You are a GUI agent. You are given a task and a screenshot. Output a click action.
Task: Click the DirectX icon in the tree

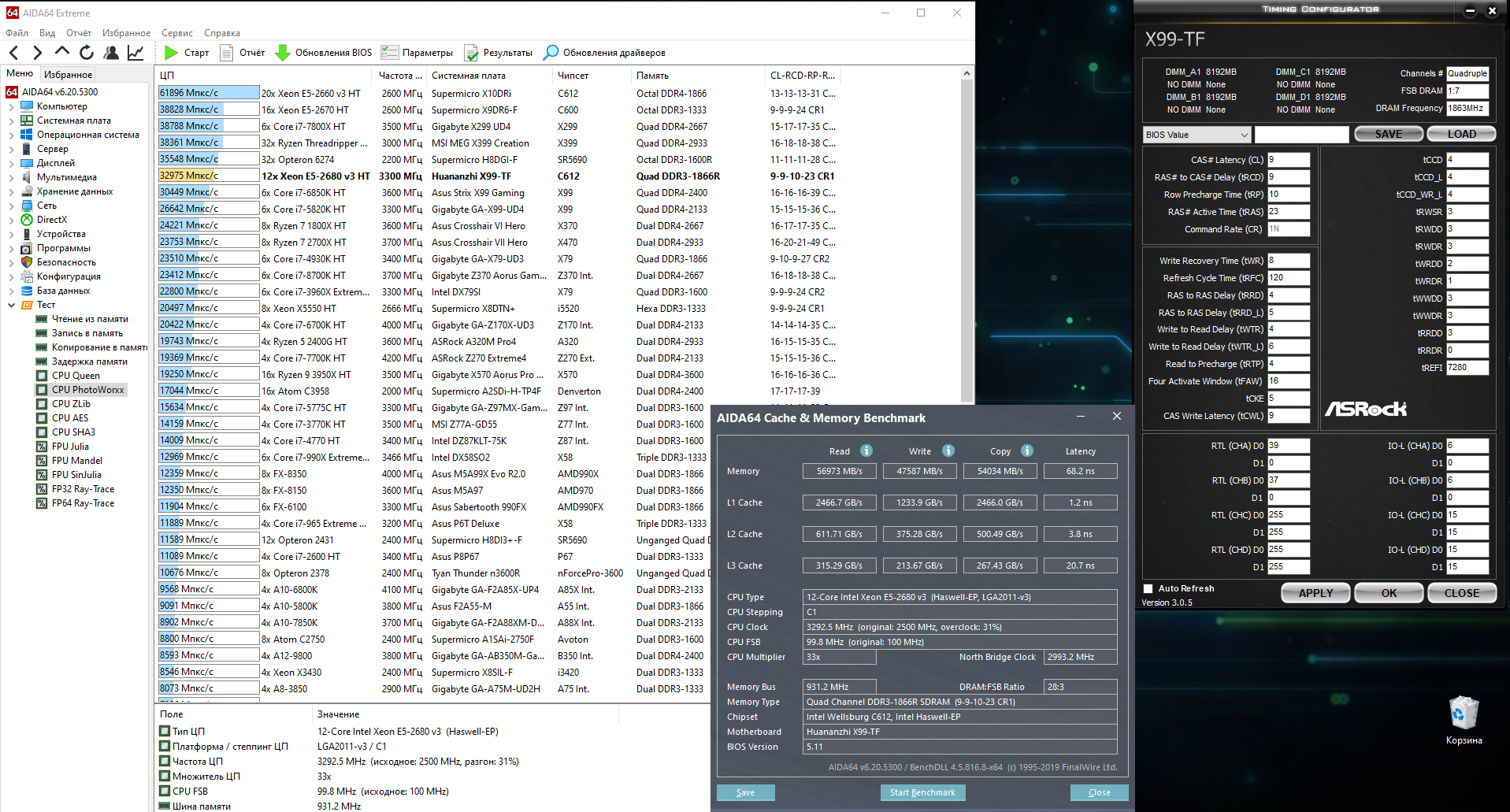click(27, 220)
